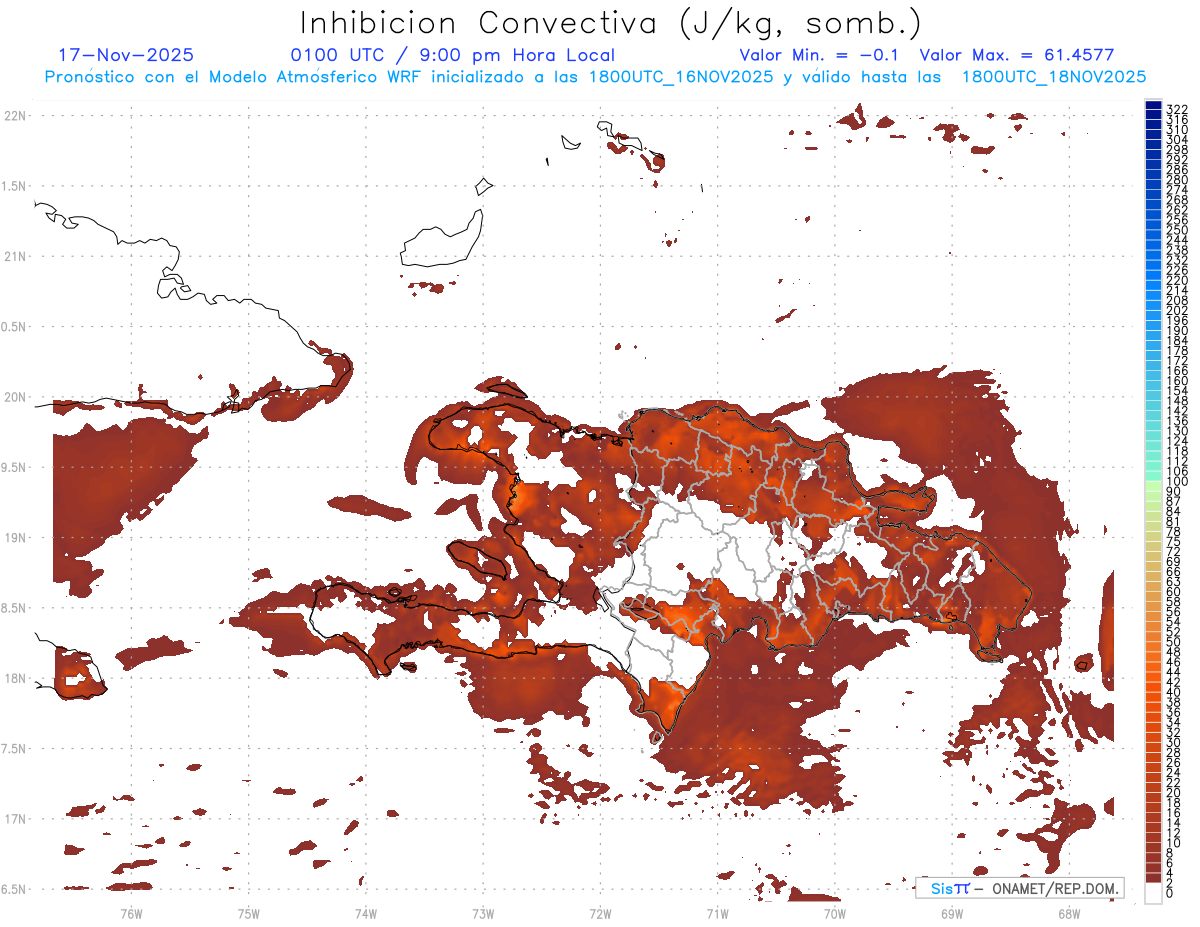The height and width of the screenshot is (927, 1200).
Task: Click the "75W" longitude label
Action: pos(248,913)
